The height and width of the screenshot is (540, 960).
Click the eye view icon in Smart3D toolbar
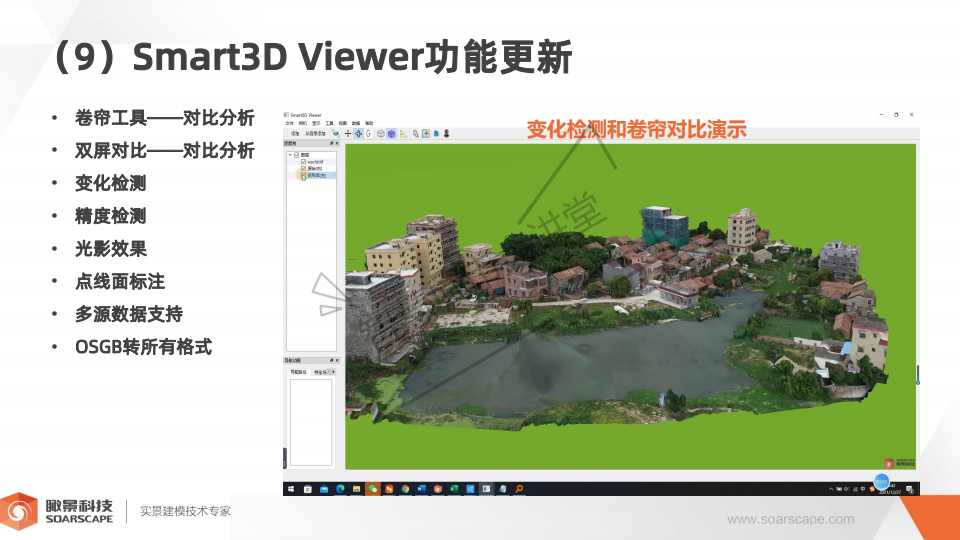(x=336, y=133)
